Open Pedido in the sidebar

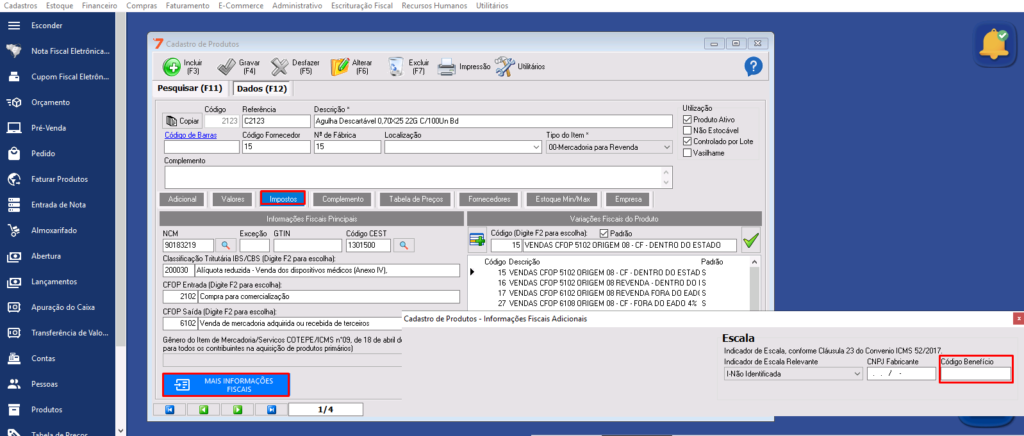42,154
